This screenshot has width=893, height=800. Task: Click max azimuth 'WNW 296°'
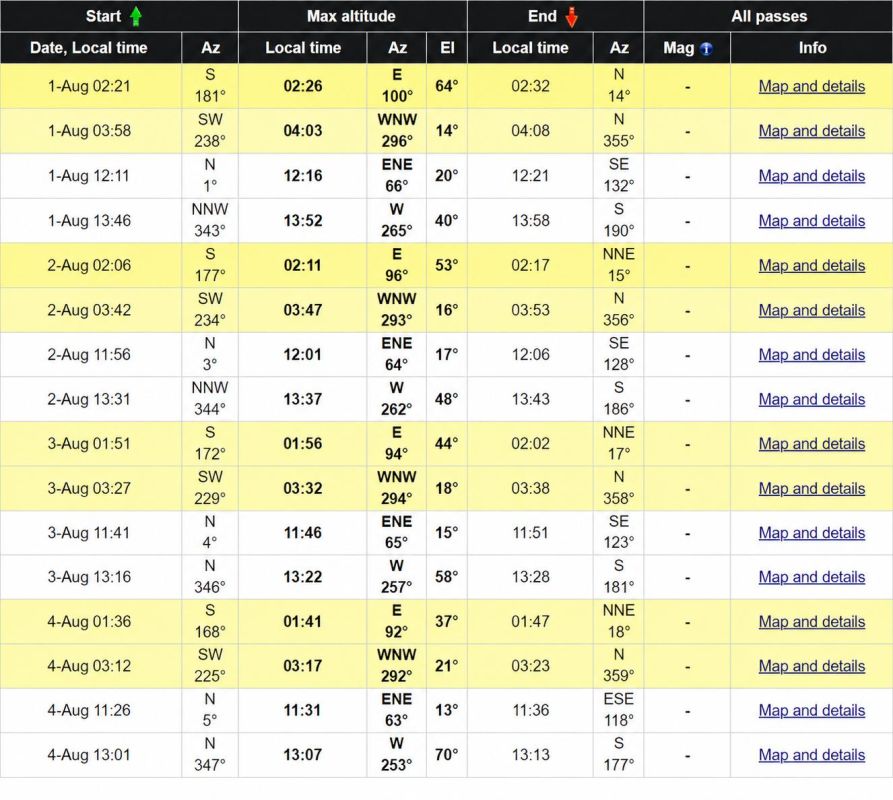397,130
